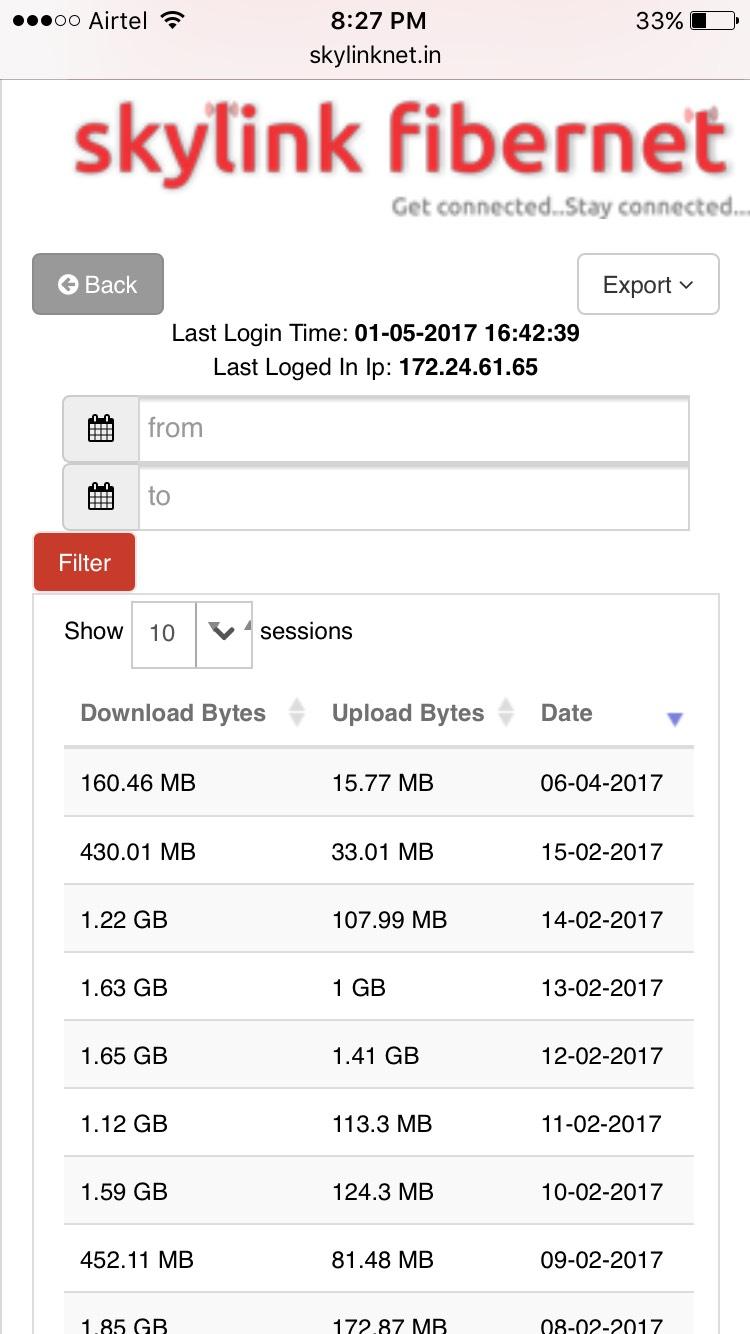Sort by Upload Bytes column header
Screen dimensions: 750x1334
[408, 713]
